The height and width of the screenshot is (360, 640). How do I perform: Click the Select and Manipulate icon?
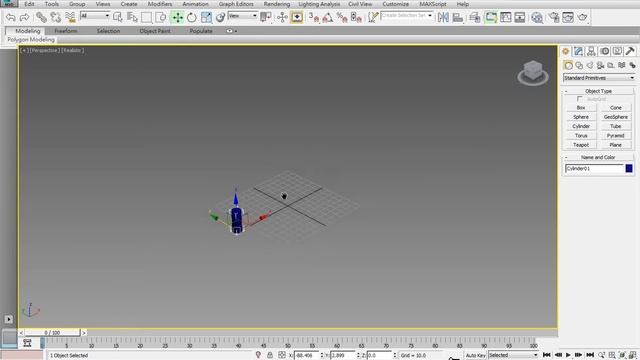282,17
